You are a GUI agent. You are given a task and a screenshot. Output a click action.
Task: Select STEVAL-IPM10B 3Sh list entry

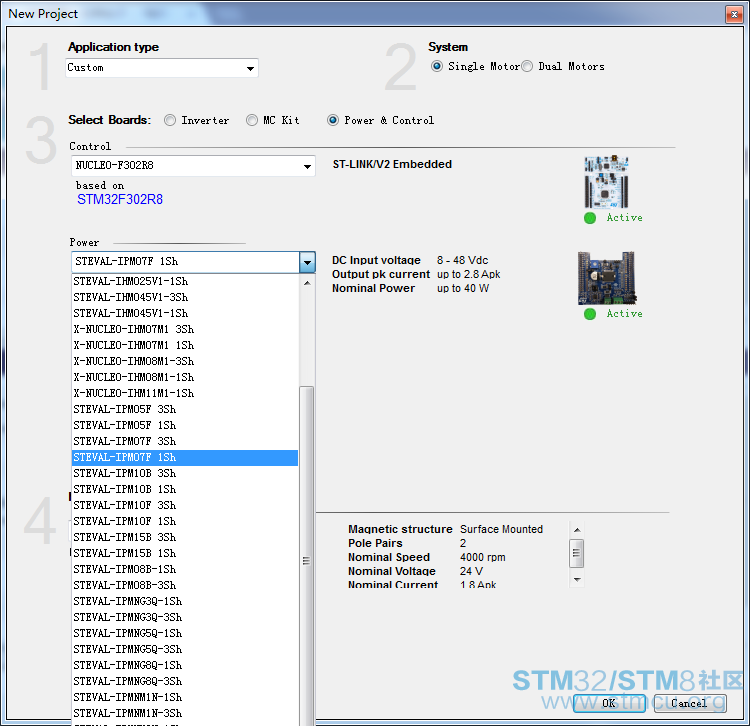click(x=185, y=473)
